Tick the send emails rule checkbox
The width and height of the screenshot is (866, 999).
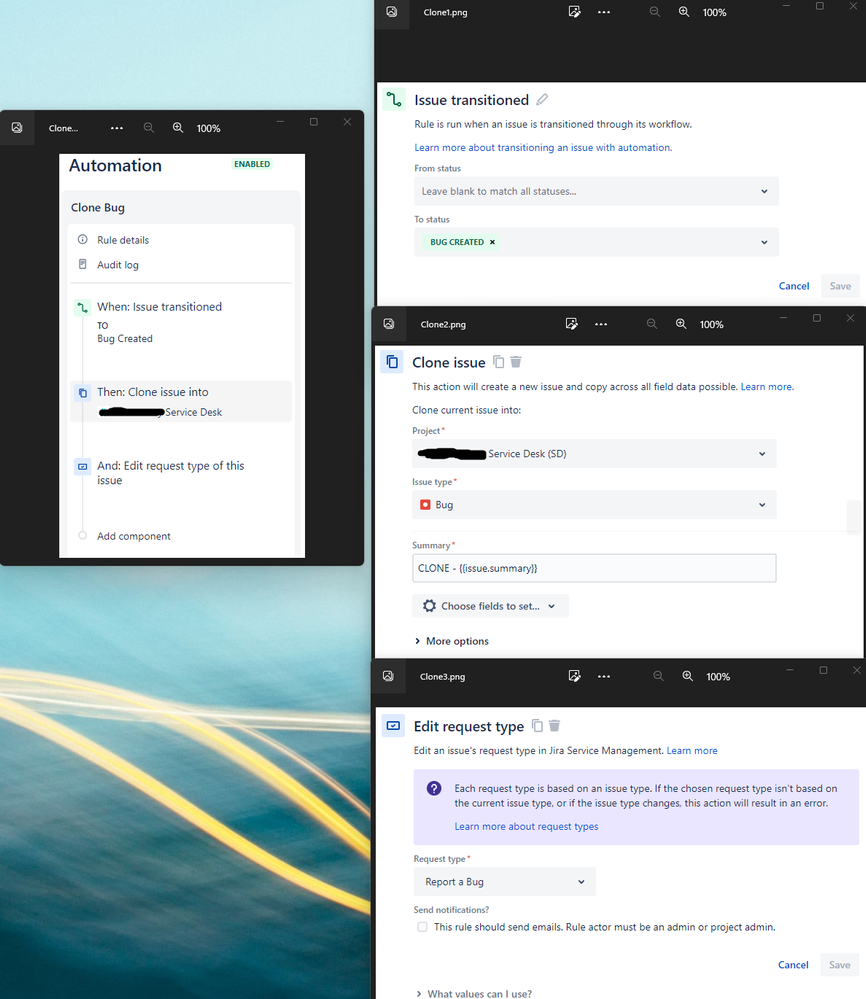pos(422,927)
